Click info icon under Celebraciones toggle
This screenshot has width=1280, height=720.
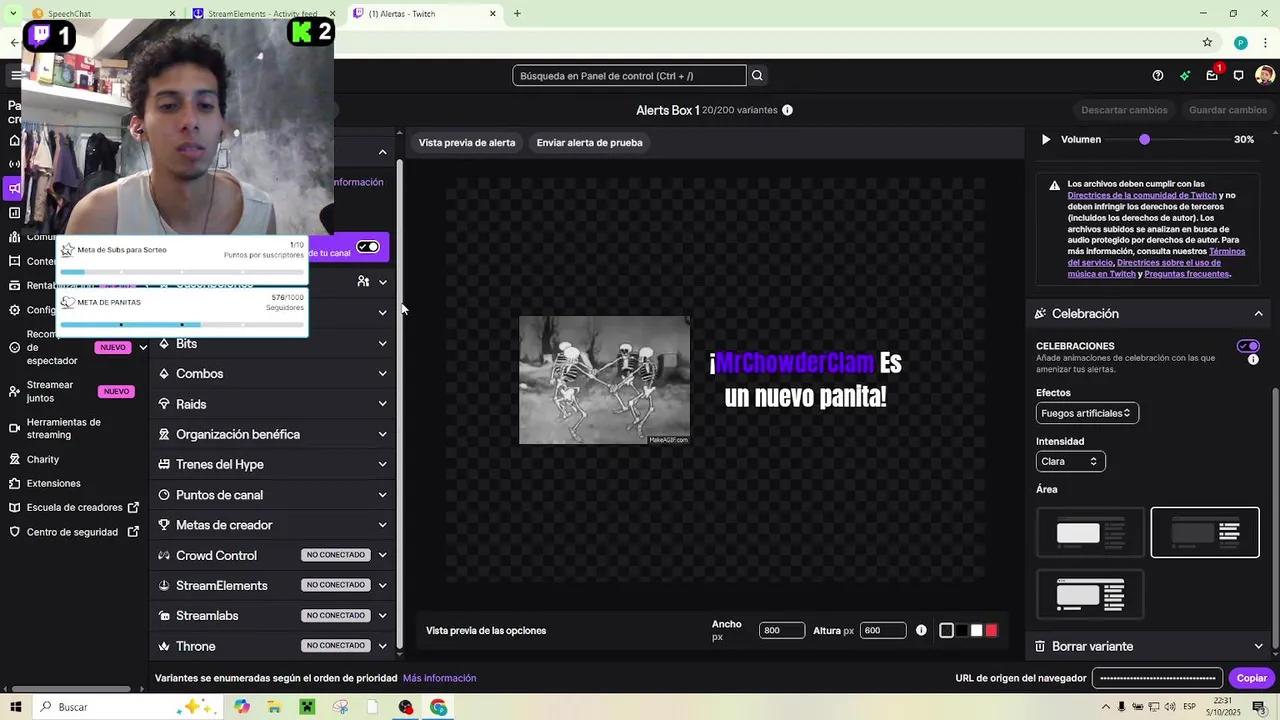point(1253,360)
